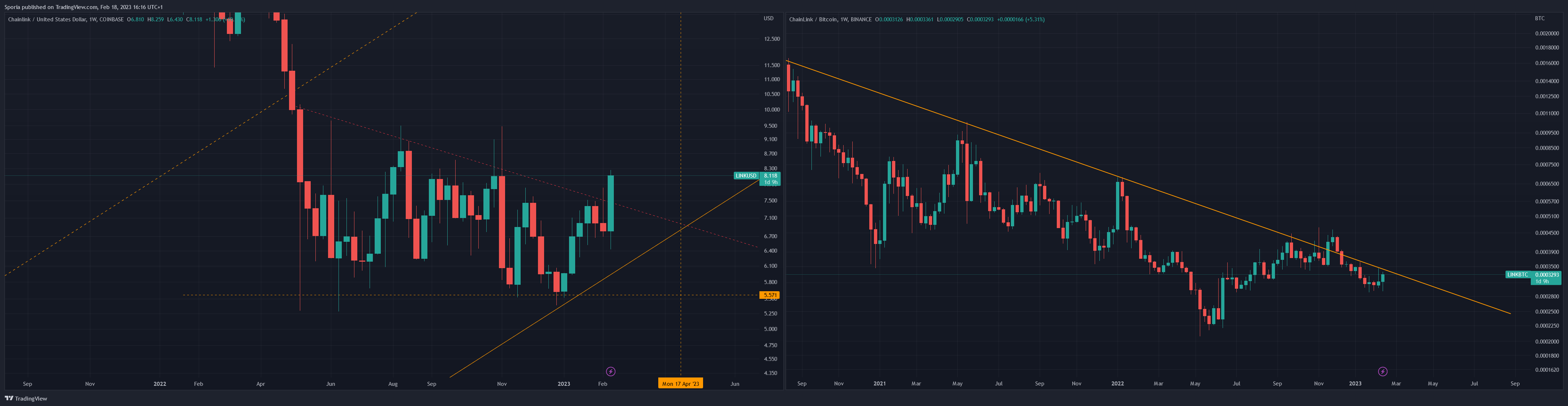Open the lightning event icon on LINKUSD chart
This screenshot has height=406, width=1568.
(x=611, y=371)
